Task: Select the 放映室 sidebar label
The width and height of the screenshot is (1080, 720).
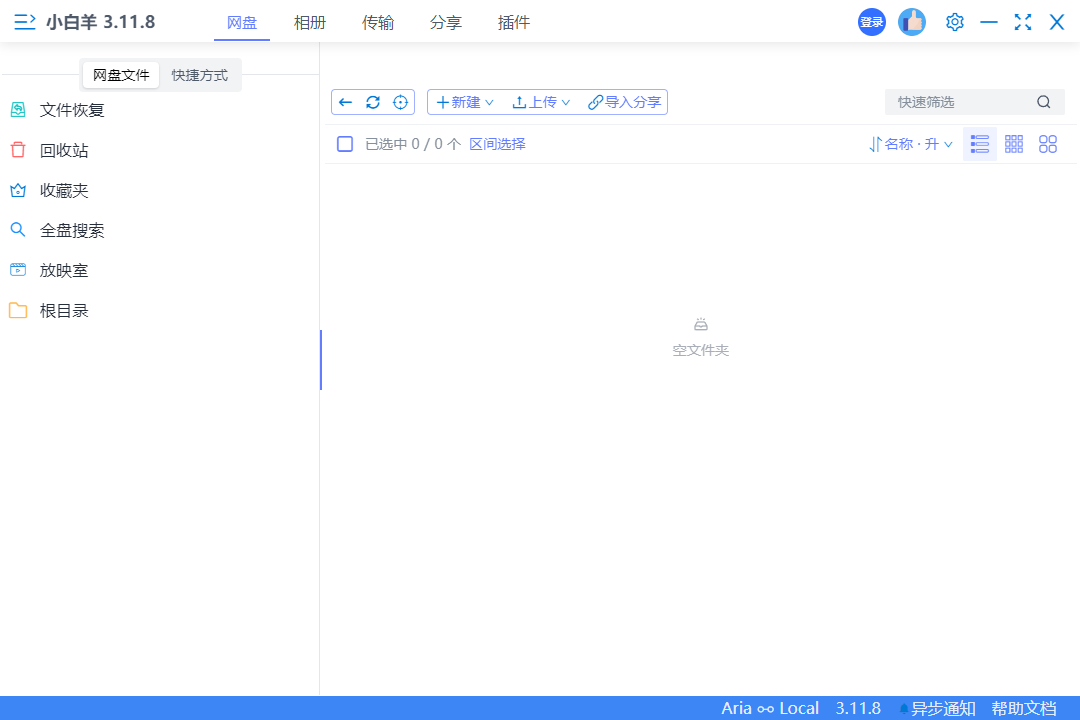Action: point(64,270)
